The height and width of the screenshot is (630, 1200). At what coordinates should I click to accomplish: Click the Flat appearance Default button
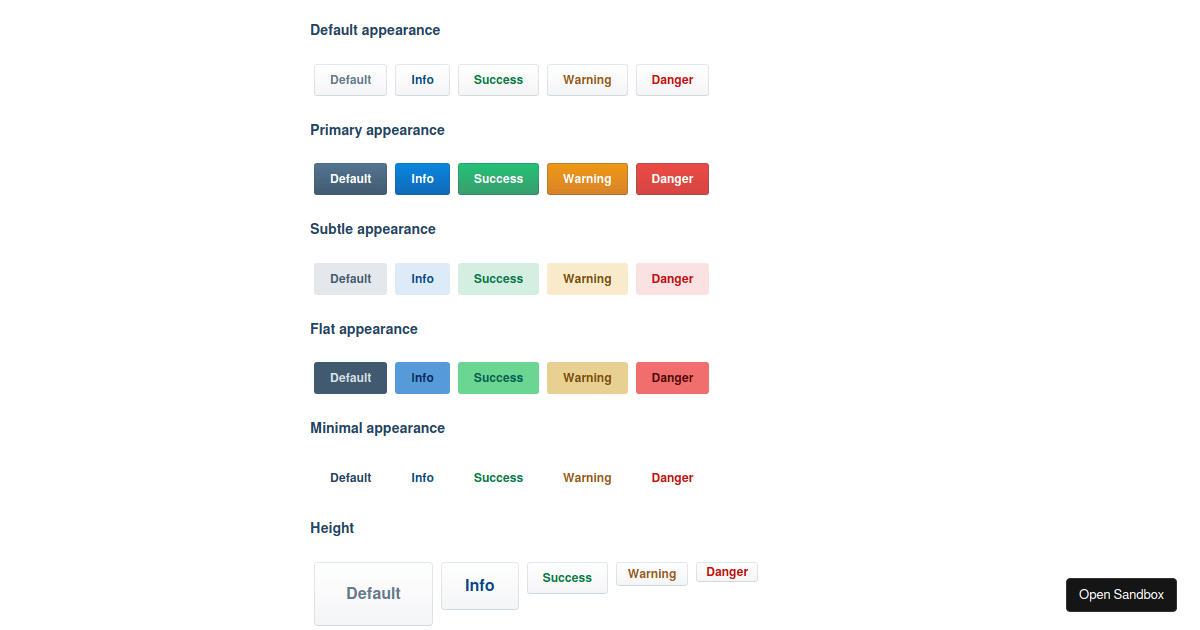(350, 377)
